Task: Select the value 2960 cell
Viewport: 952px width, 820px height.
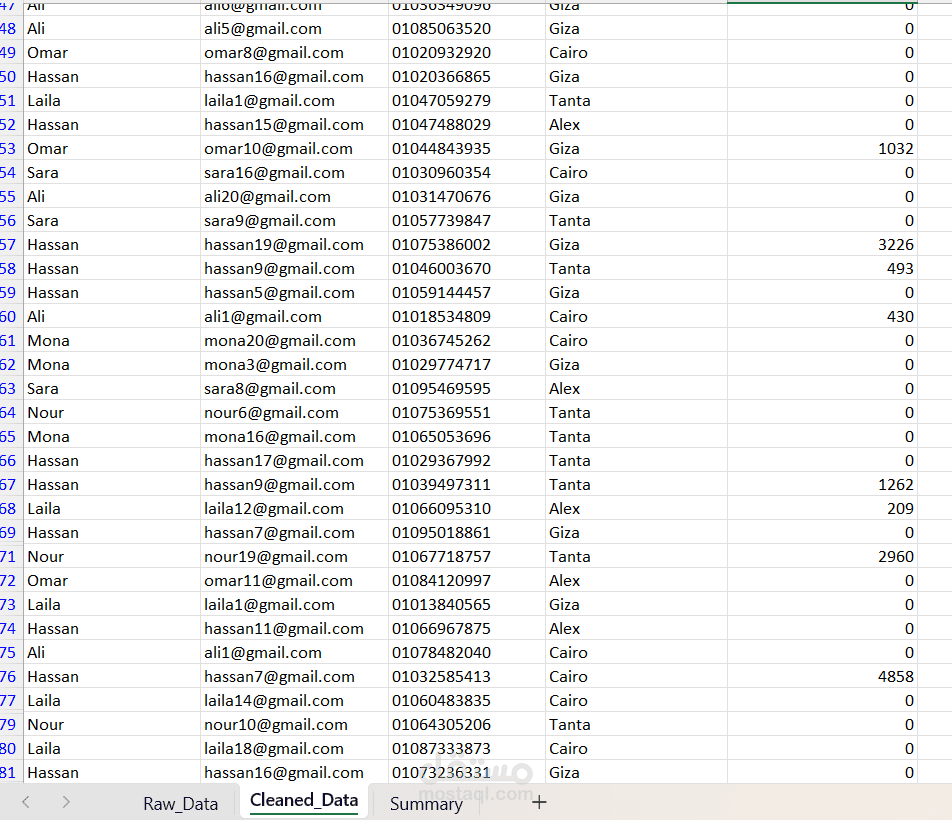Action: click(x=822, y=557)
